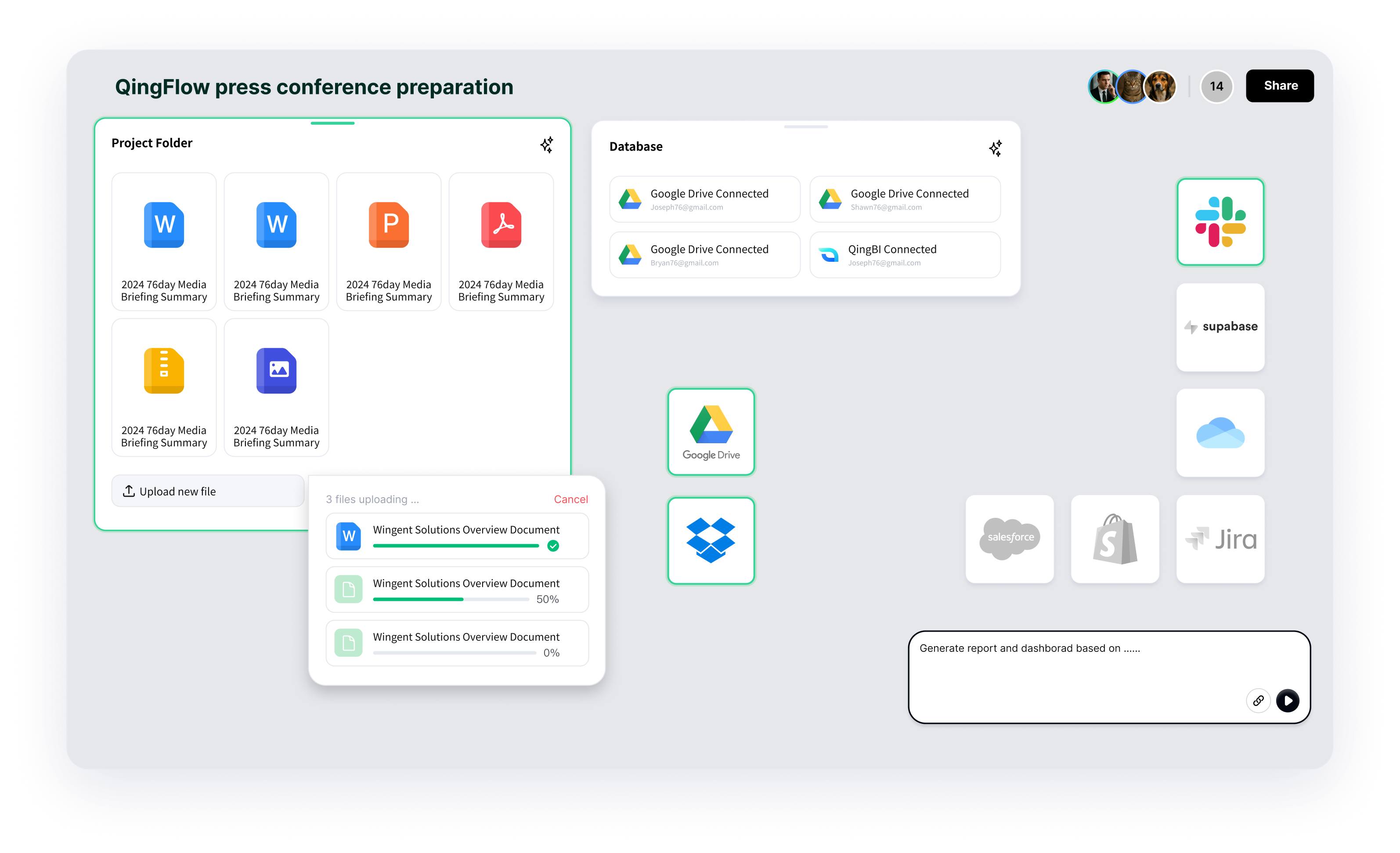Click the Slack integration icon

point(1220,222)
